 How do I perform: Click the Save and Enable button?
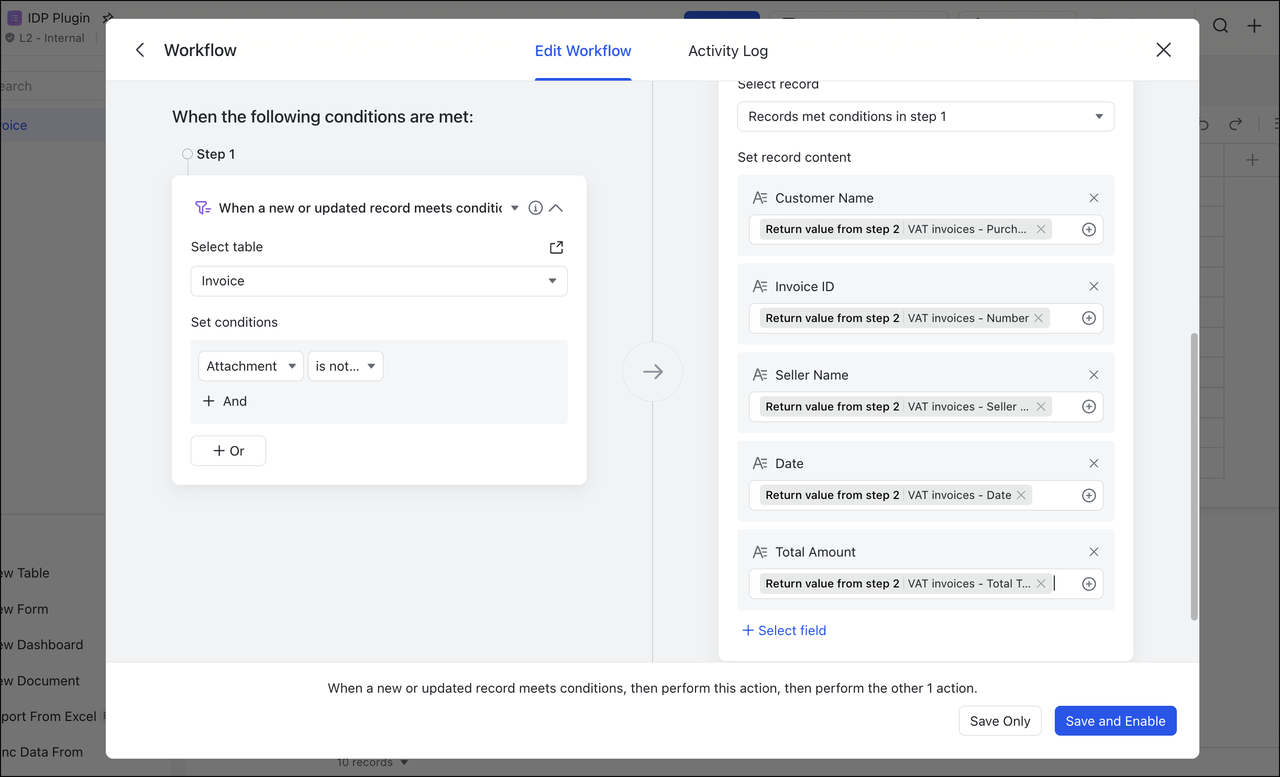(1115, 721)
